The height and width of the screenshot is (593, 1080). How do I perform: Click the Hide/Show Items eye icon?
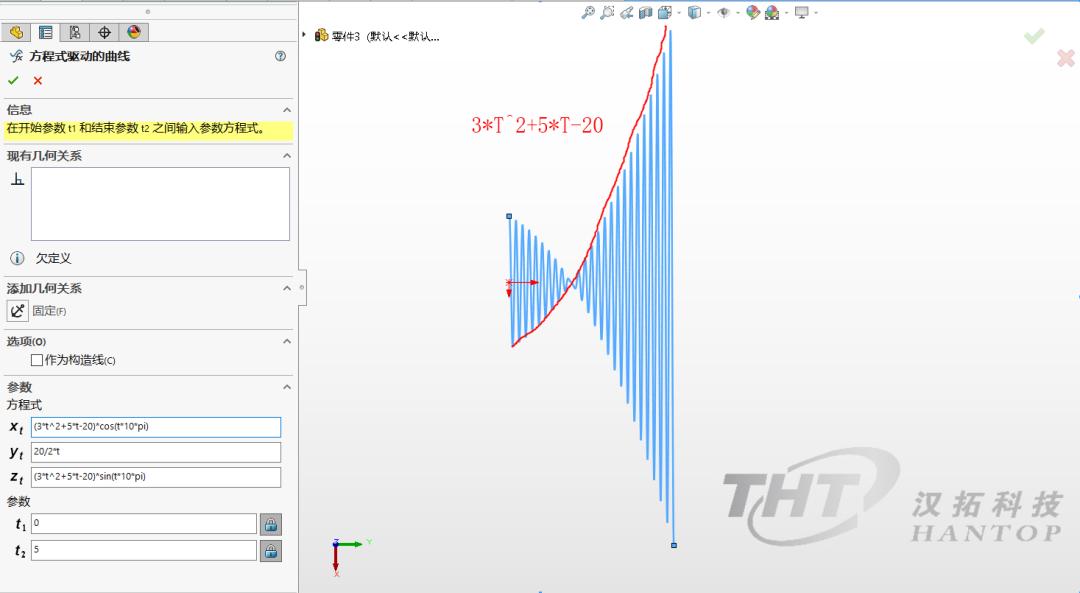tap(723, 12)
